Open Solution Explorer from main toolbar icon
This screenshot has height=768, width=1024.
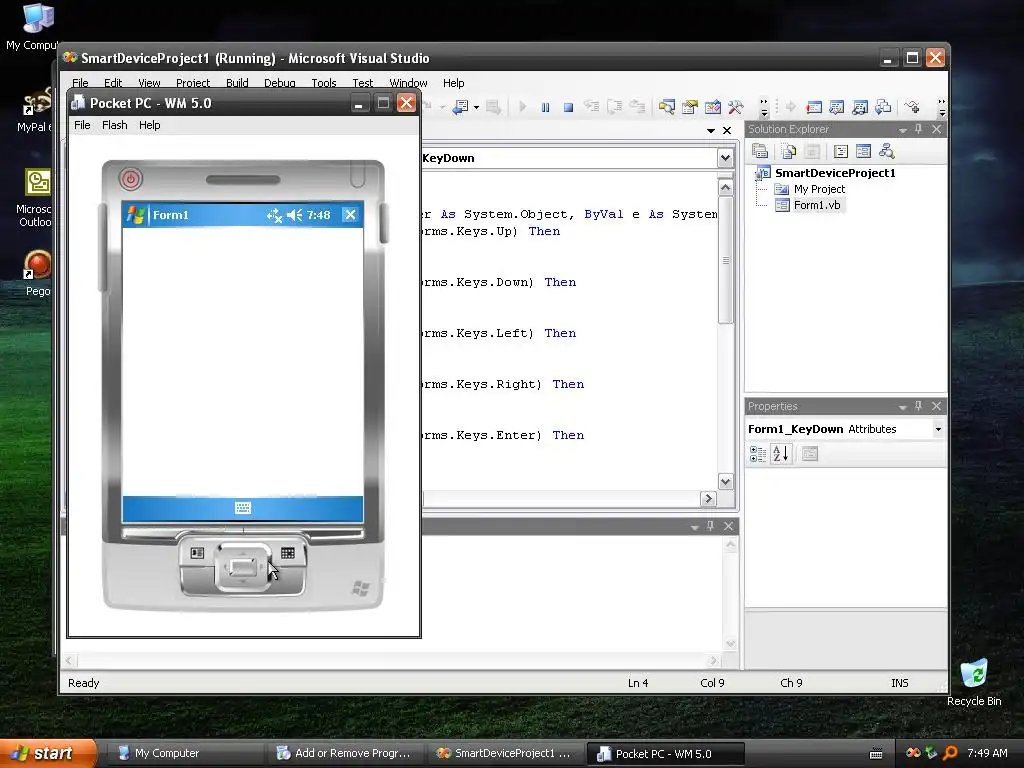click(666, 107)
